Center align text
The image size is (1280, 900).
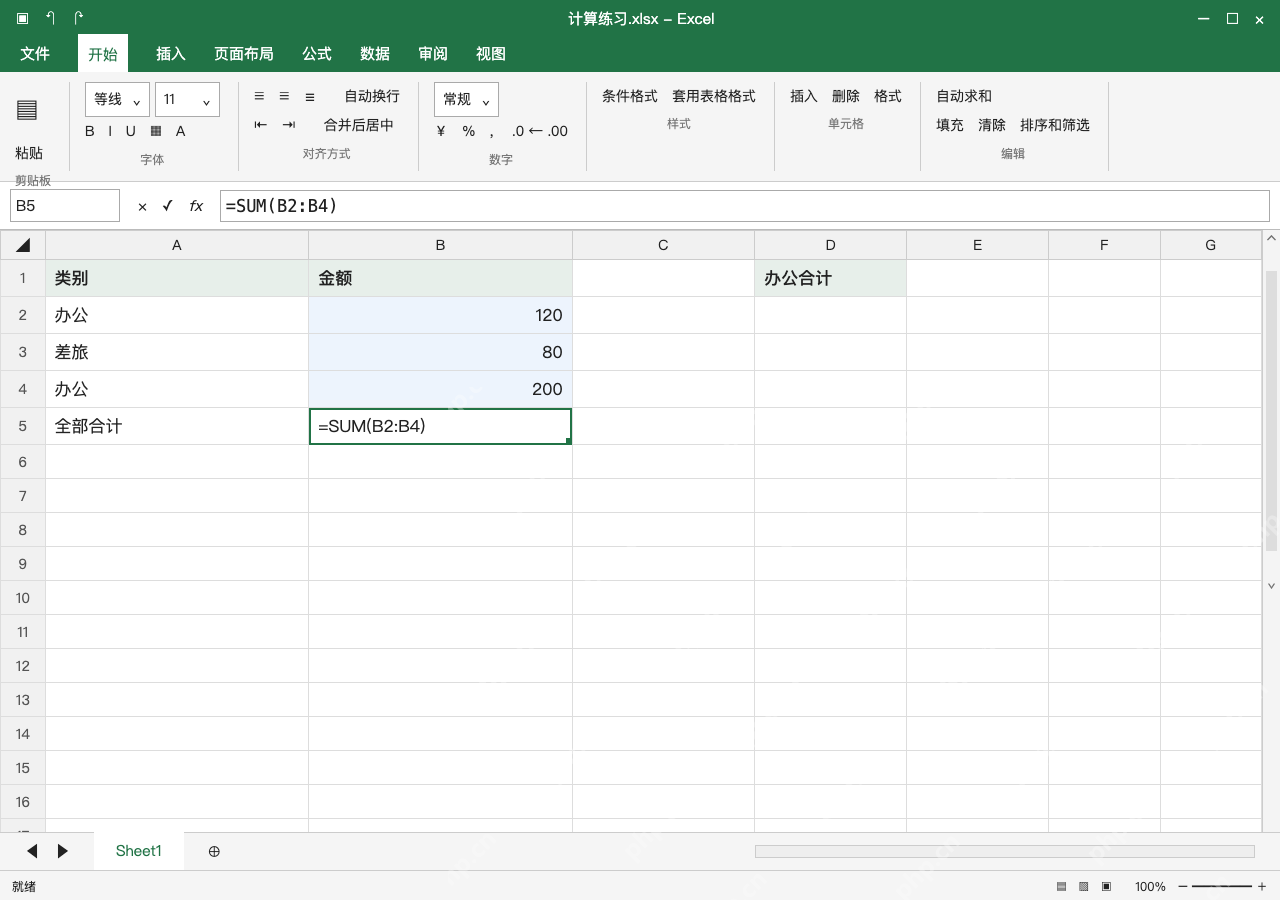(284, 96)
